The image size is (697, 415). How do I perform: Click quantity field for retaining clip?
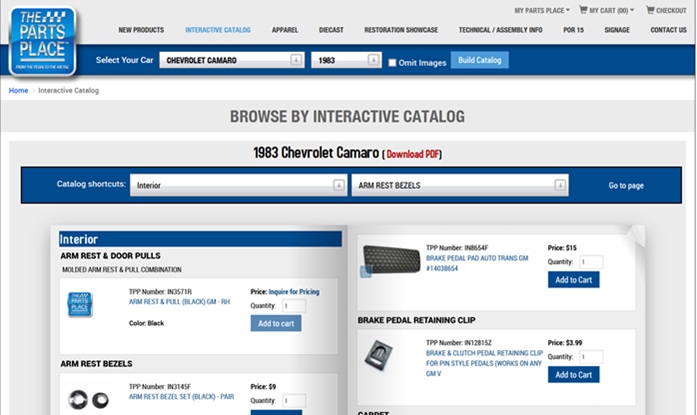591,356
